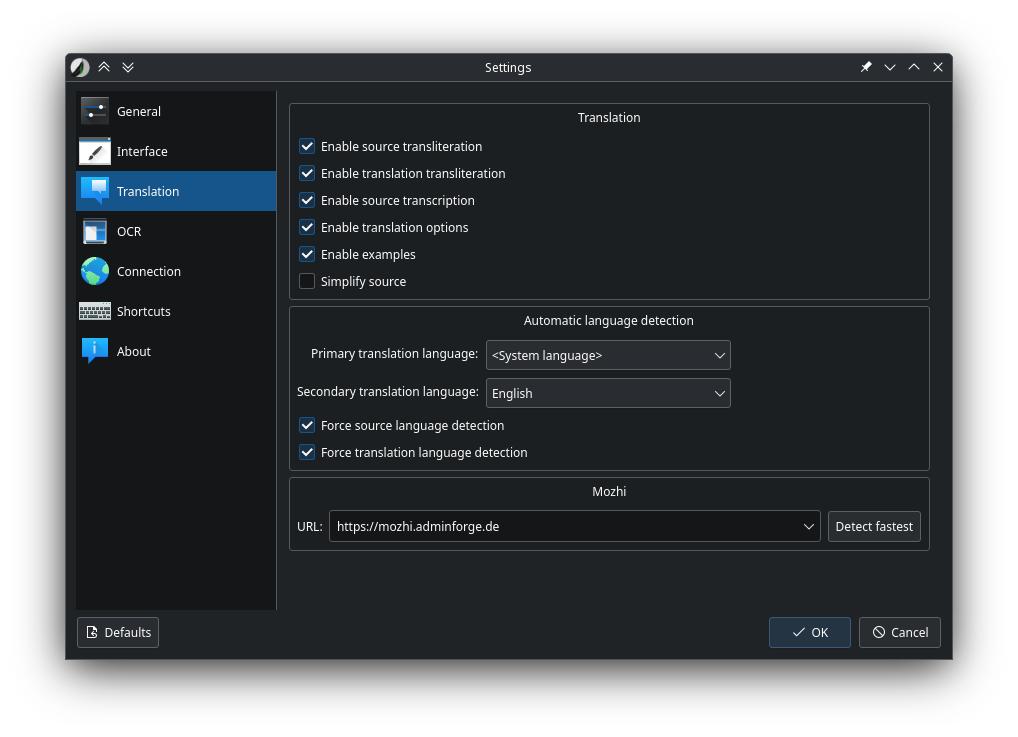Screen dimensions: 1018x737
Task: Open Primary translation language dropdown
Action: pos(608,355)
